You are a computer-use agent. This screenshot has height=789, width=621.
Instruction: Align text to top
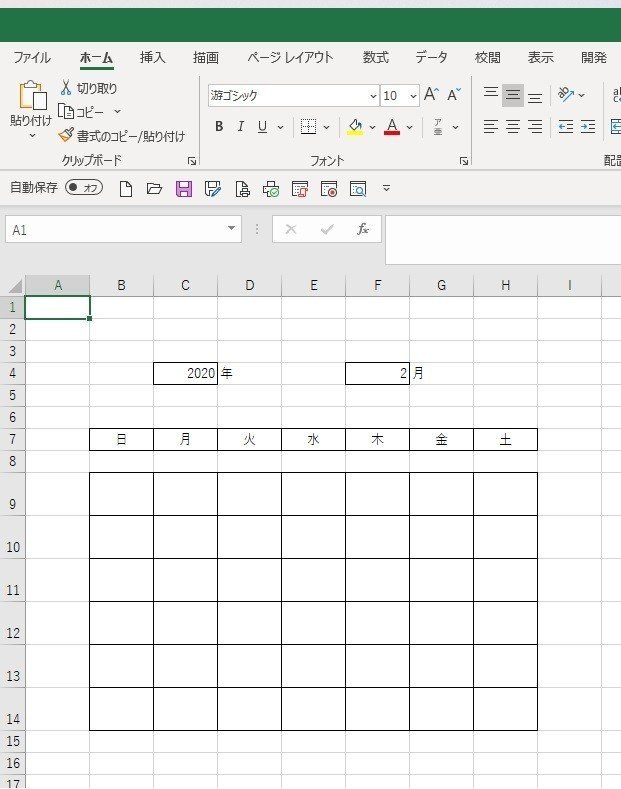coord(491,95)
